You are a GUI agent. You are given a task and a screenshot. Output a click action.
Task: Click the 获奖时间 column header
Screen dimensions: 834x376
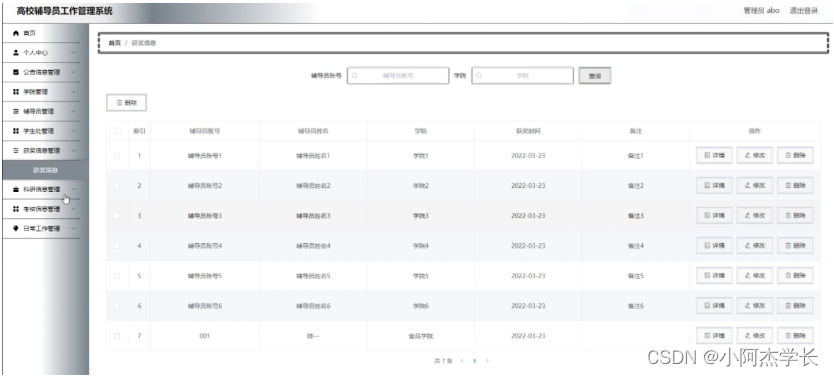(x=528, y=131)
